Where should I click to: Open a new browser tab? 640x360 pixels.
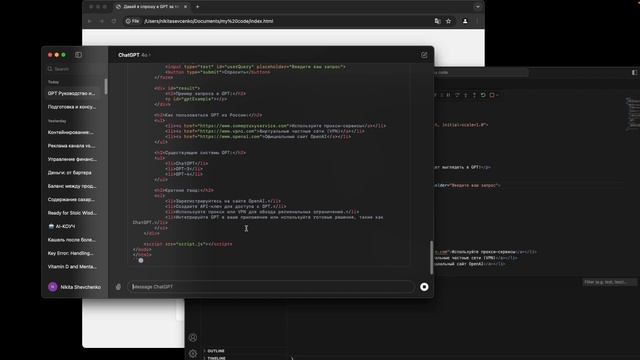point(198,7)
